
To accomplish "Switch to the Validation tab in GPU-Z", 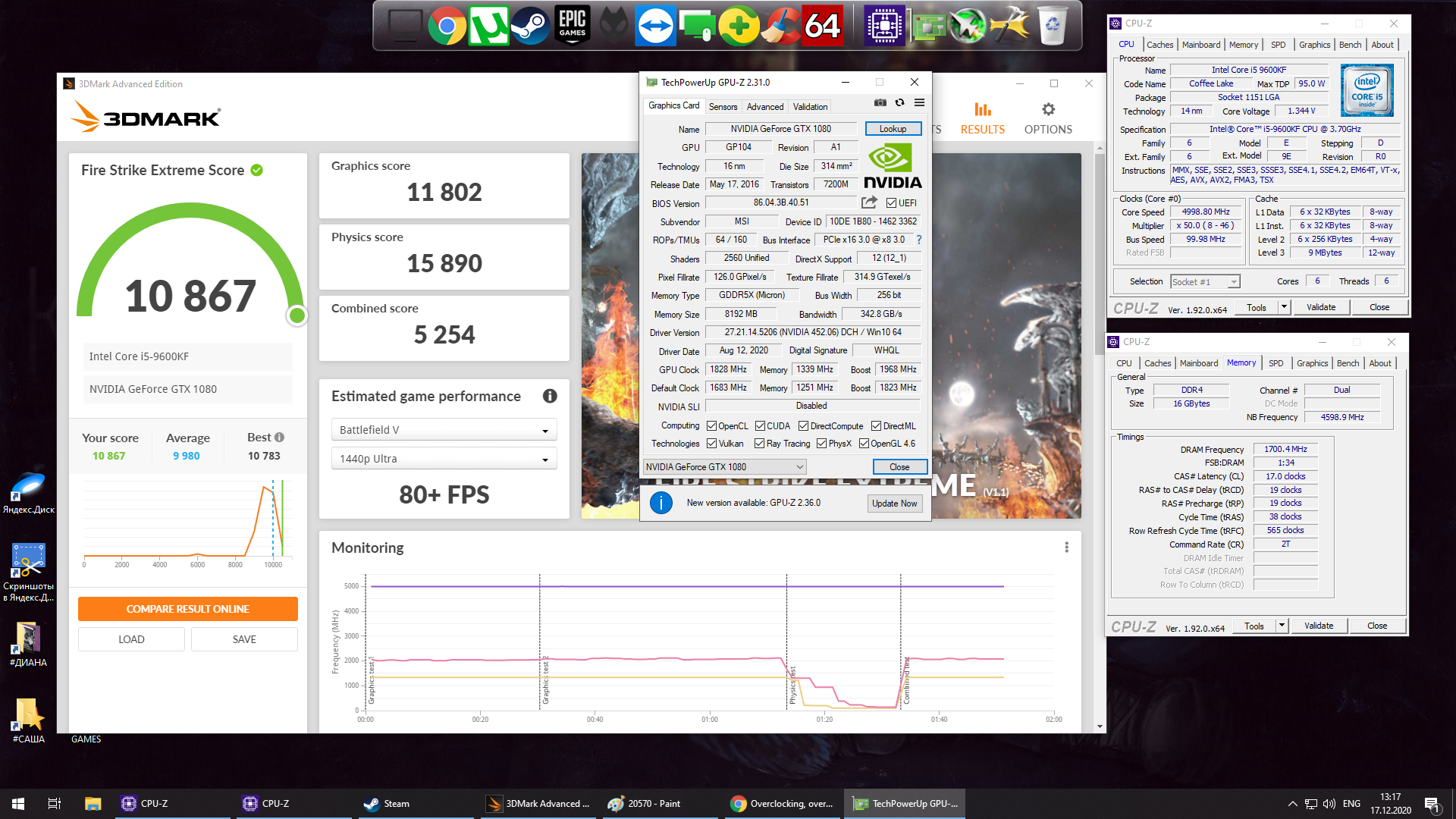I will pyautogui.click(x=810, y=107).
